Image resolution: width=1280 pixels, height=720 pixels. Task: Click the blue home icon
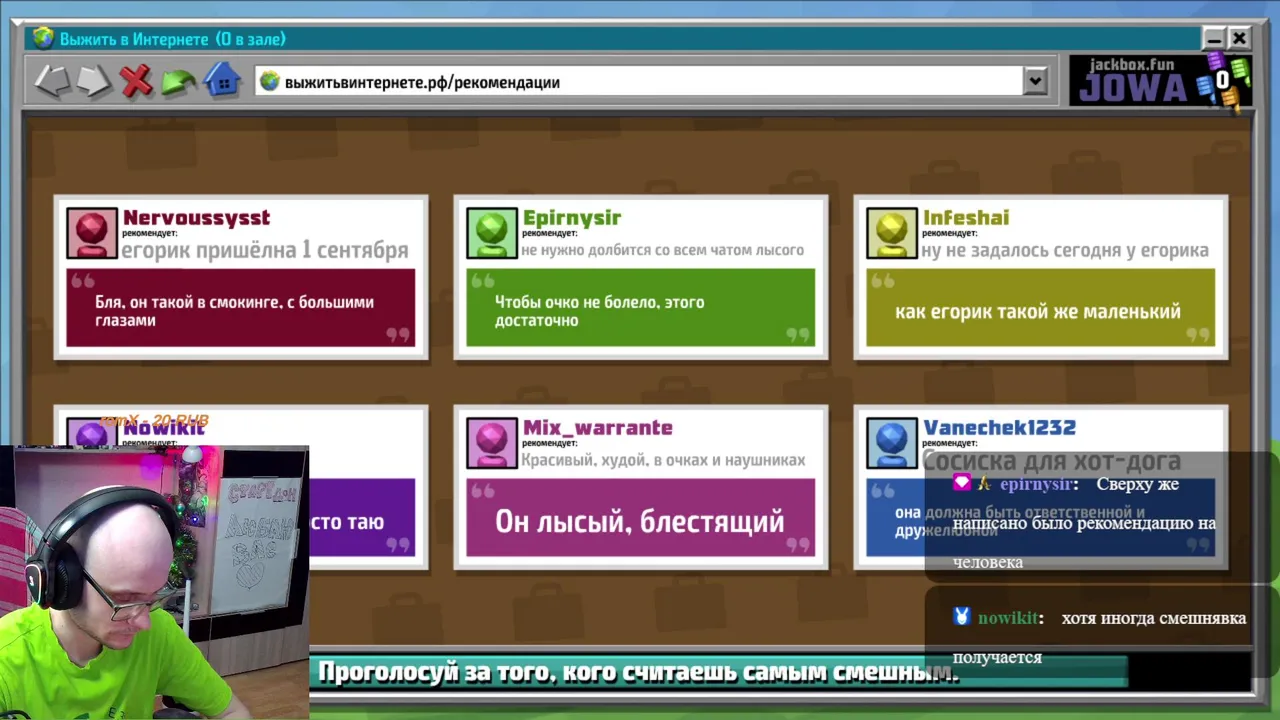(x=222, y=81)
